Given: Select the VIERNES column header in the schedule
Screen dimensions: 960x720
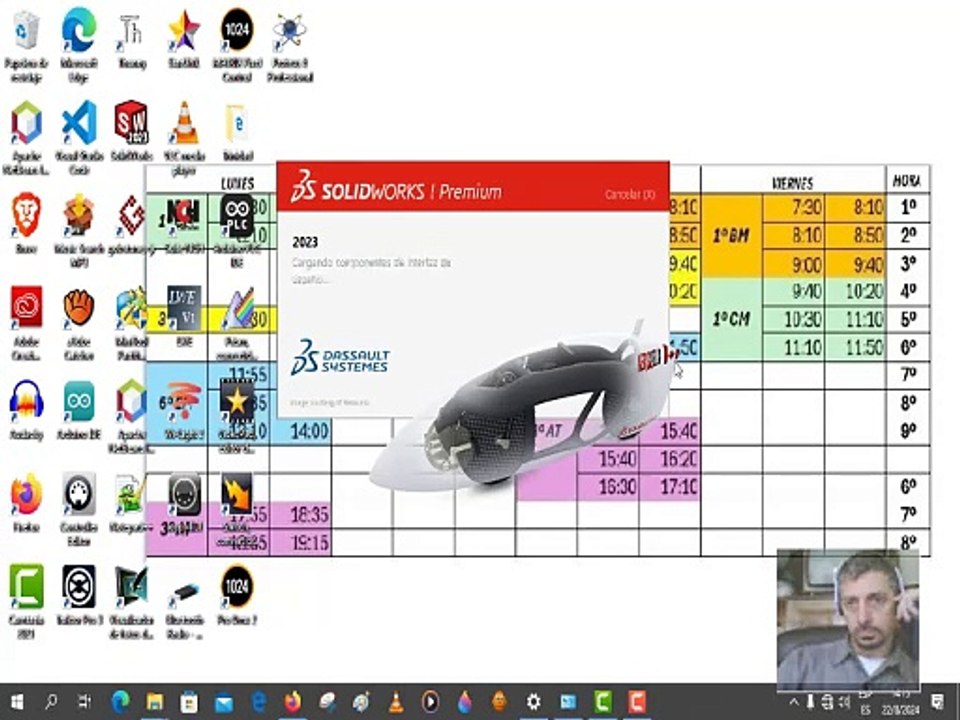Looking at the screenshot, I should (793, 183).
